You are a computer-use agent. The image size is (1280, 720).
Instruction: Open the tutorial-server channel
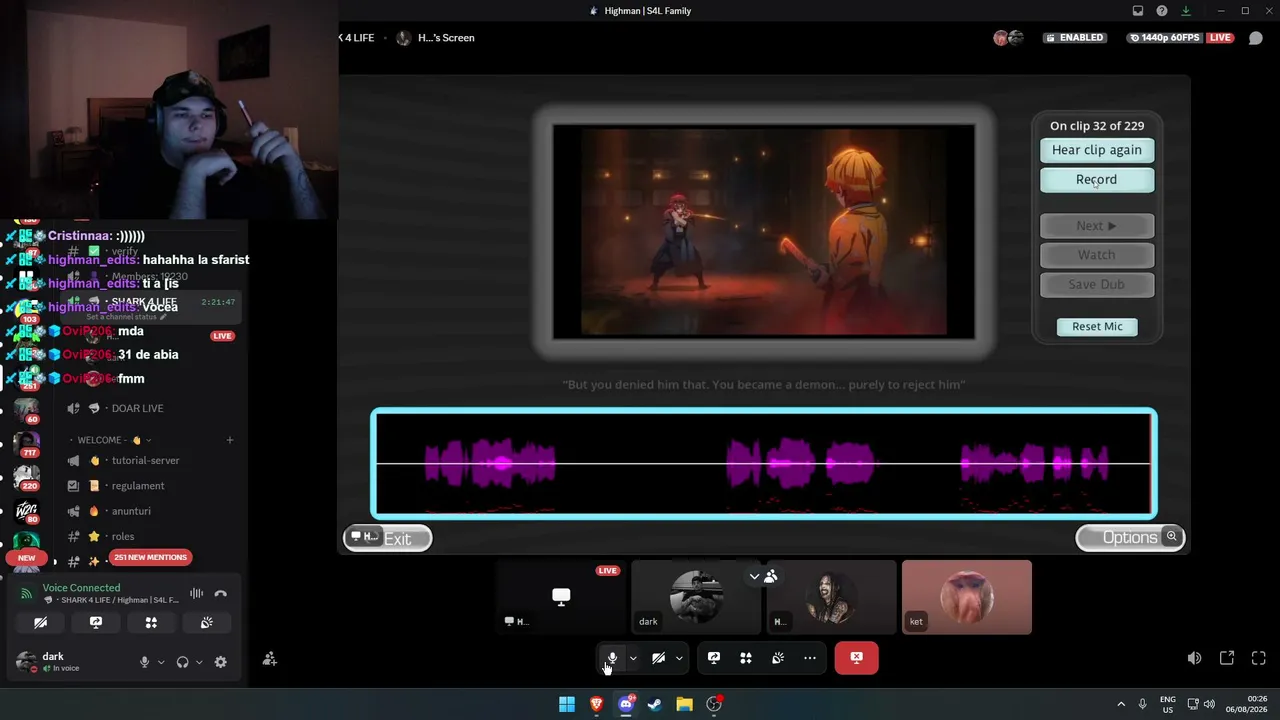[146, 461]
